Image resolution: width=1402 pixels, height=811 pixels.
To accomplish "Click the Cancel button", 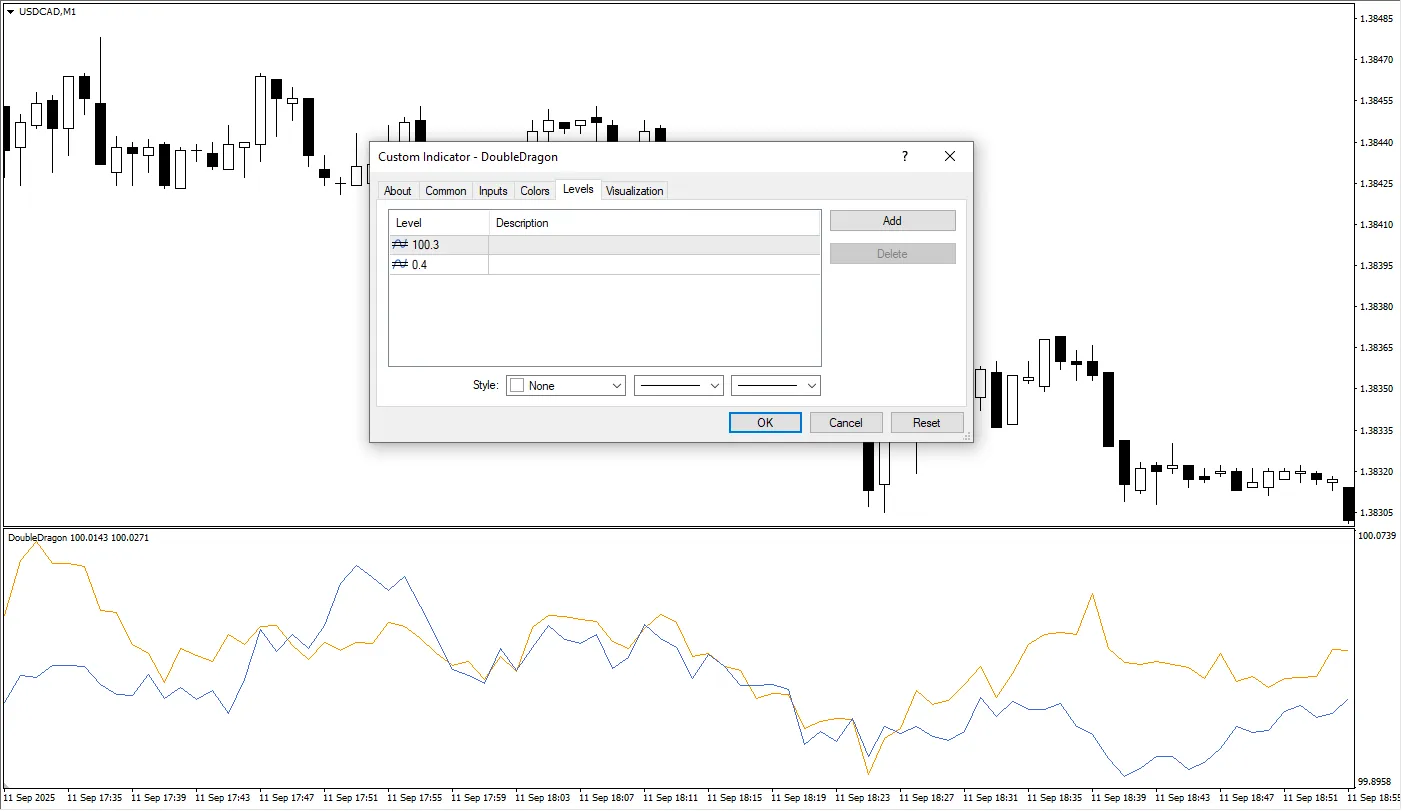I will click(x=846, y=423).
